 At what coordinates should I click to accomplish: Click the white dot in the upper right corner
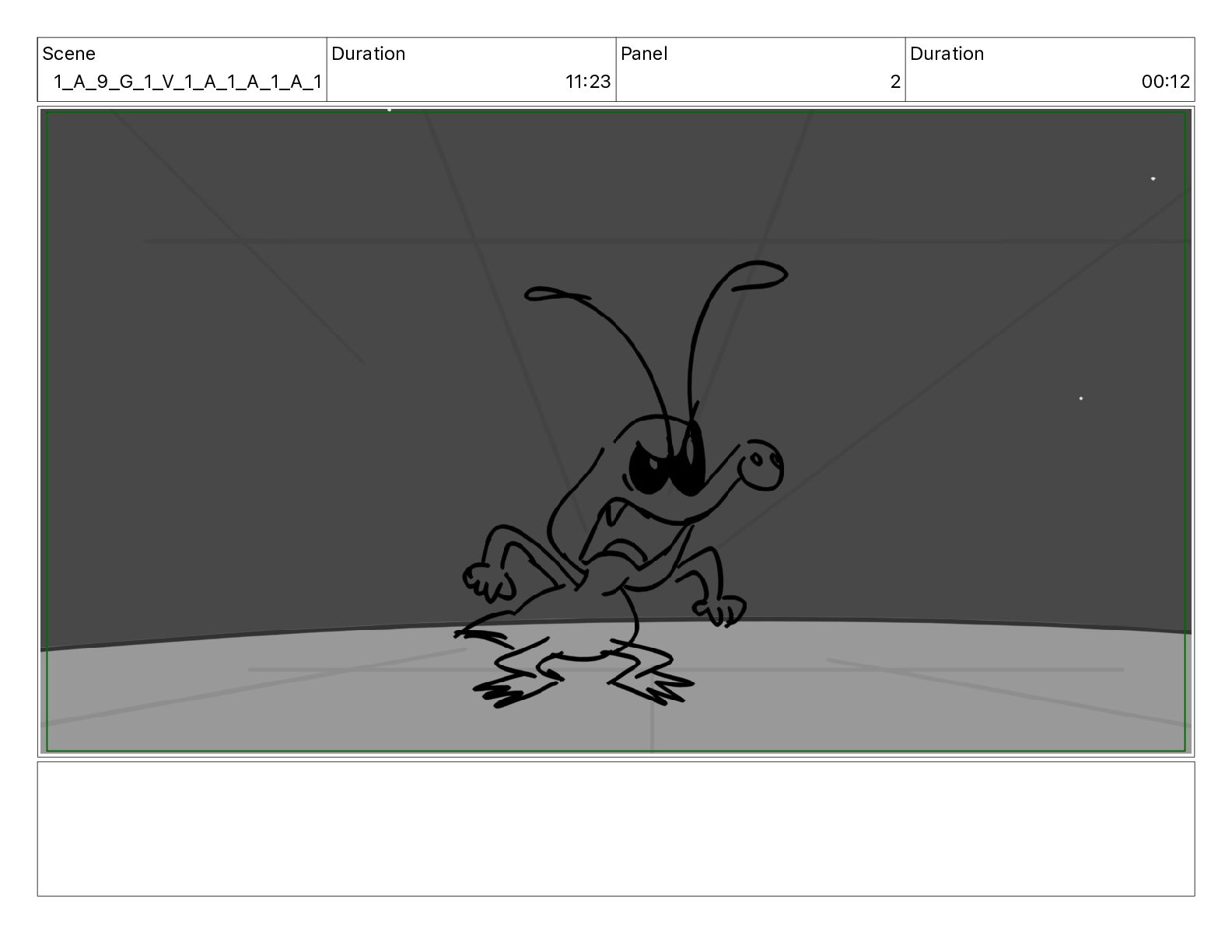[1153, 179]
